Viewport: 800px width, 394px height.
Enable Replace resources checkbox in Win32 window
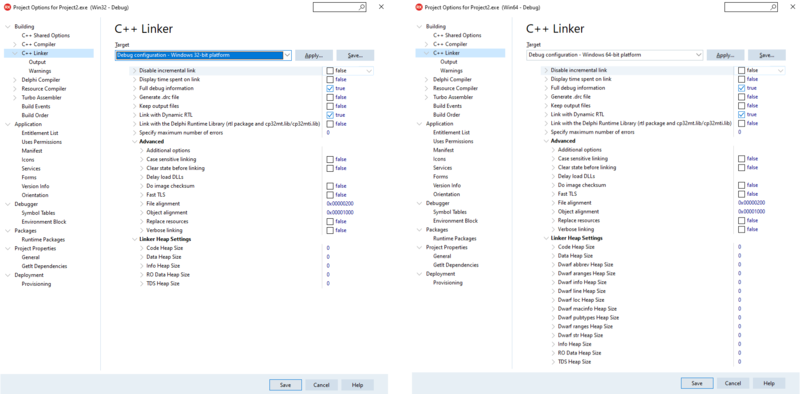point(330,221)
